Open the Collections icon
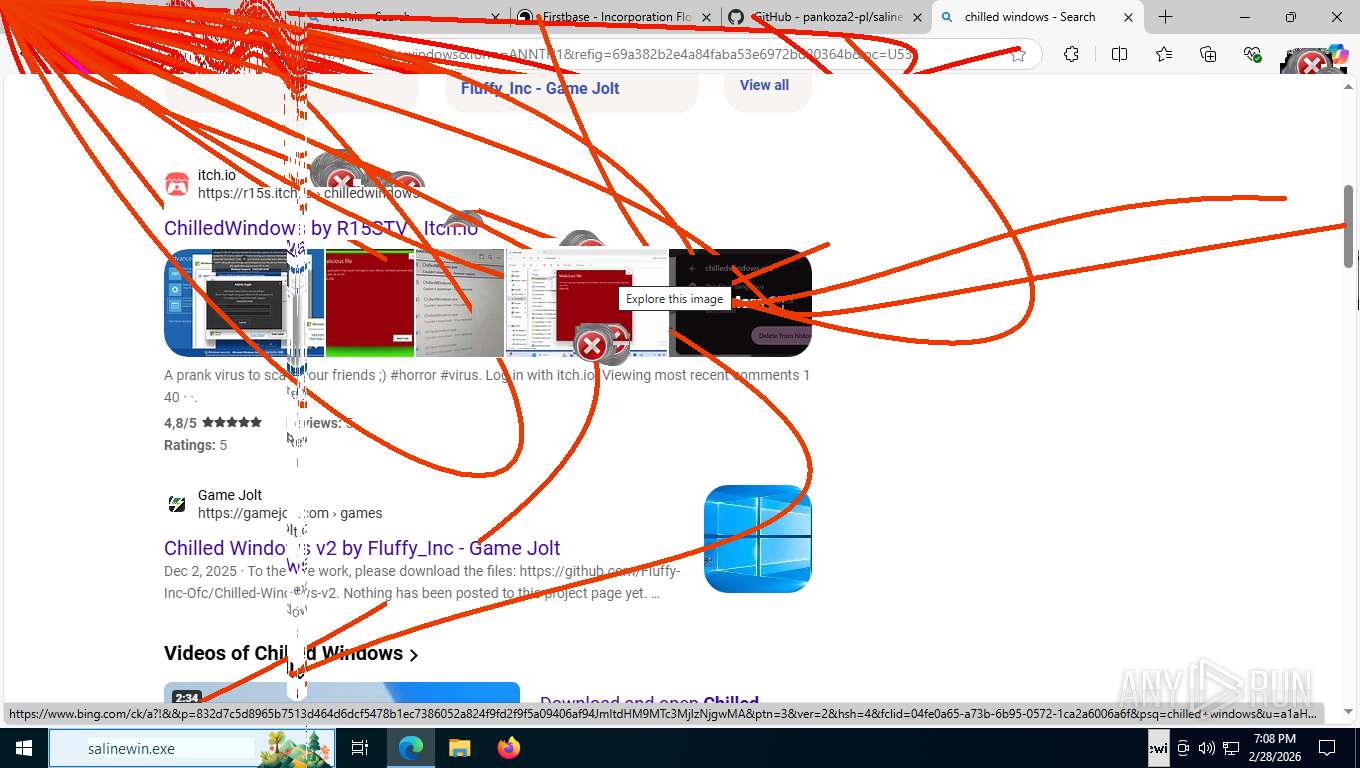This screenshot has height=768, width=1360. tap(1208, 55)
